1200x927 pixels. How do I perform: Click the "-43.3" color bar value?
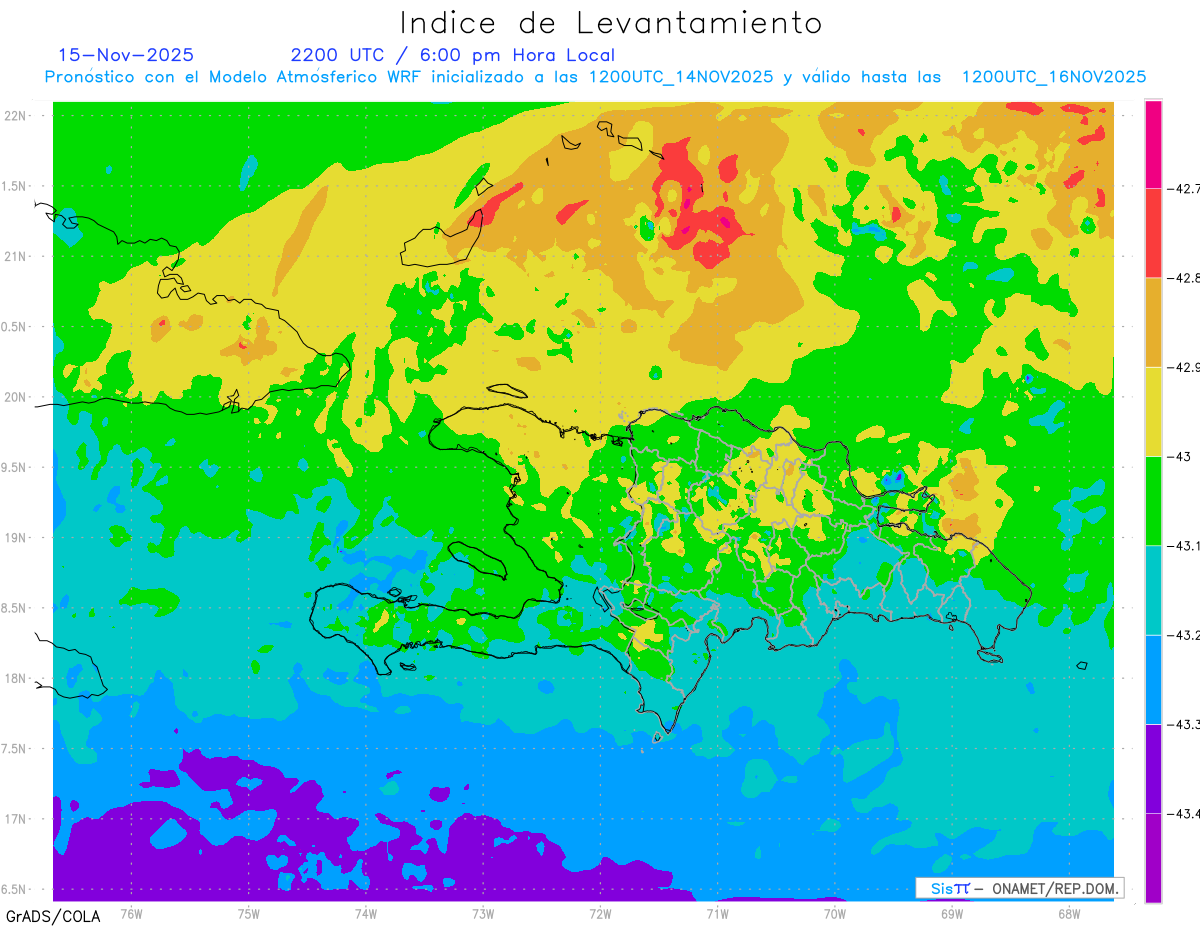pyautogui.click(x=1182, y=724)
